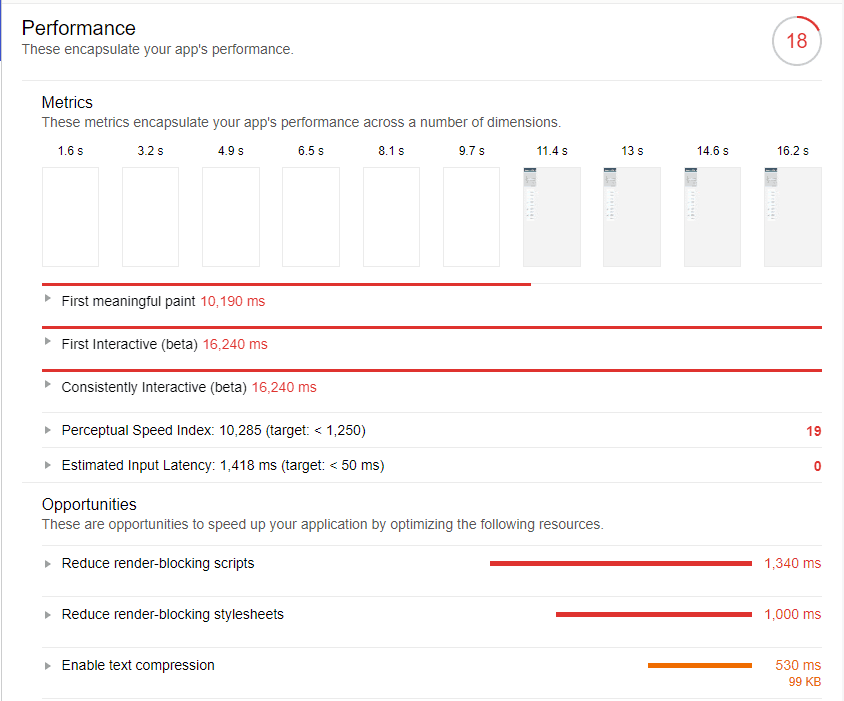
Task: Select the 13 s filmstrip frame
Action: coord(632,217)
